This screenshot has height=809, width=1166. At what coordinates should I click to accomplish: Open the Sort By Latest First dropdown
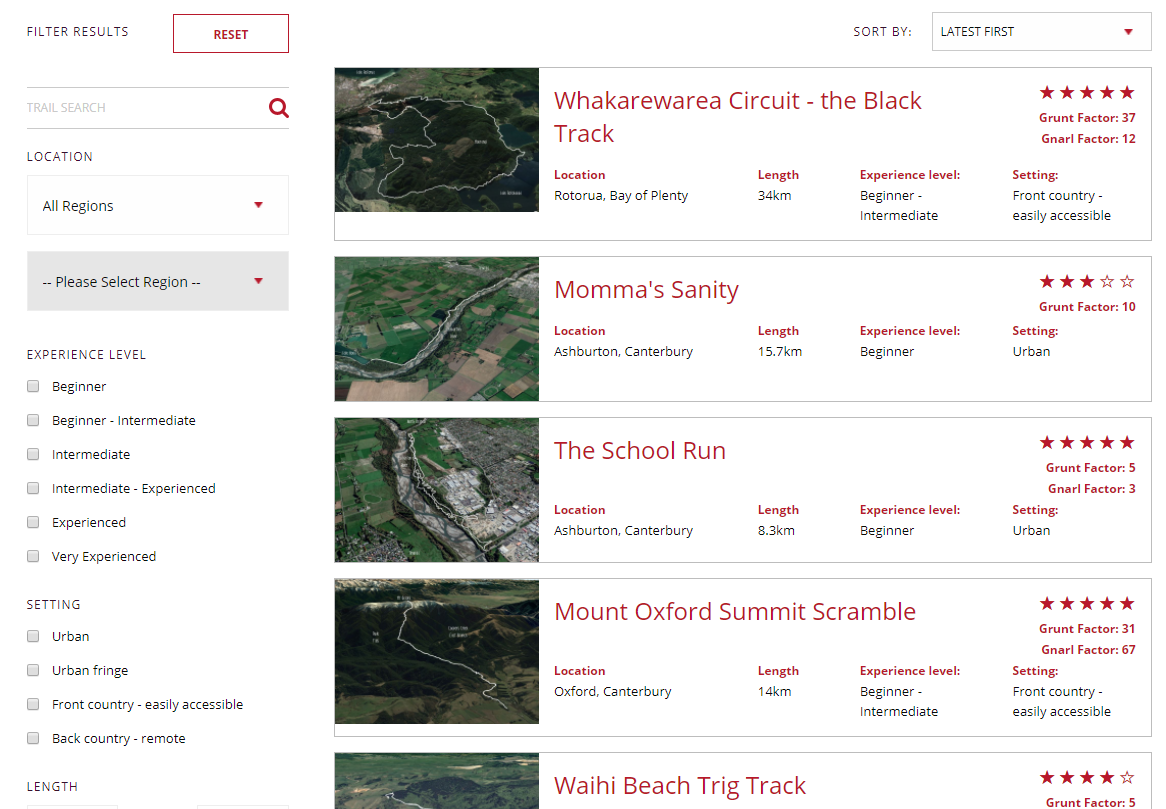pos(1040,31)
